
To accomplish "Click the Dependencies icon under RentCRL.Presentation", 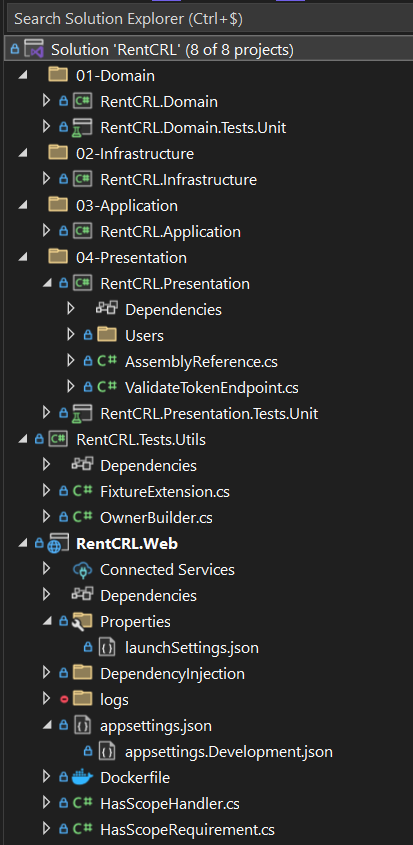I will point(107,309).
